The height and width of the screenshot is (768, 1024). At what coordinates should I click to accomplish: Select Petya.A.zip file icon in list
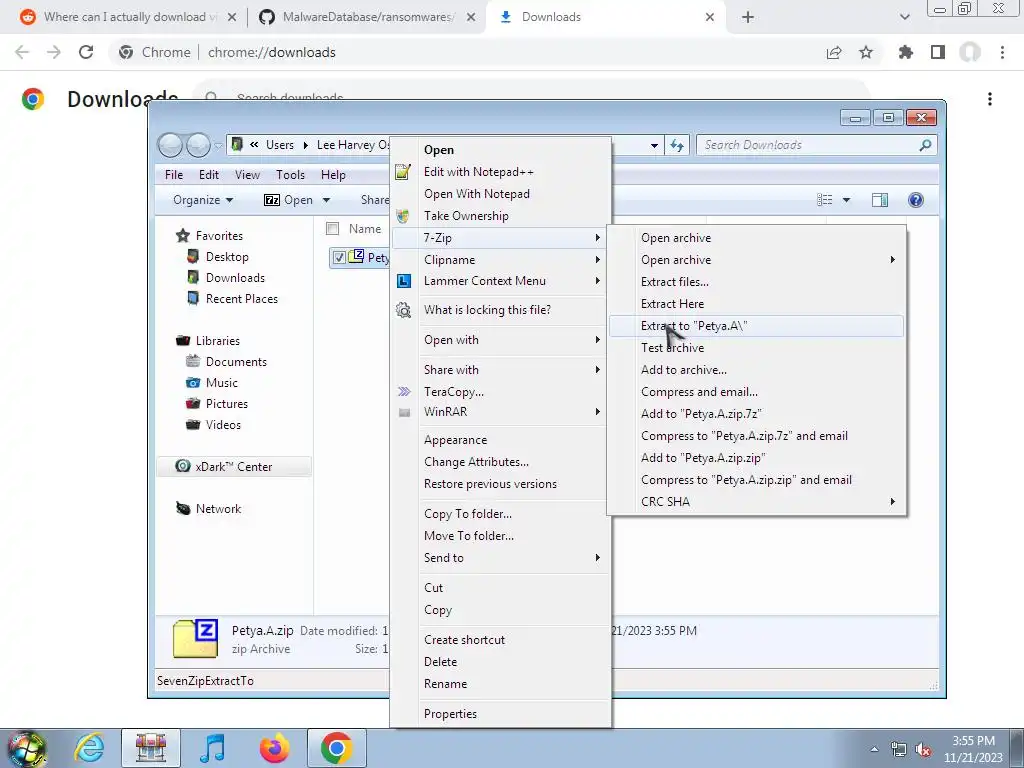coord(356,257)
